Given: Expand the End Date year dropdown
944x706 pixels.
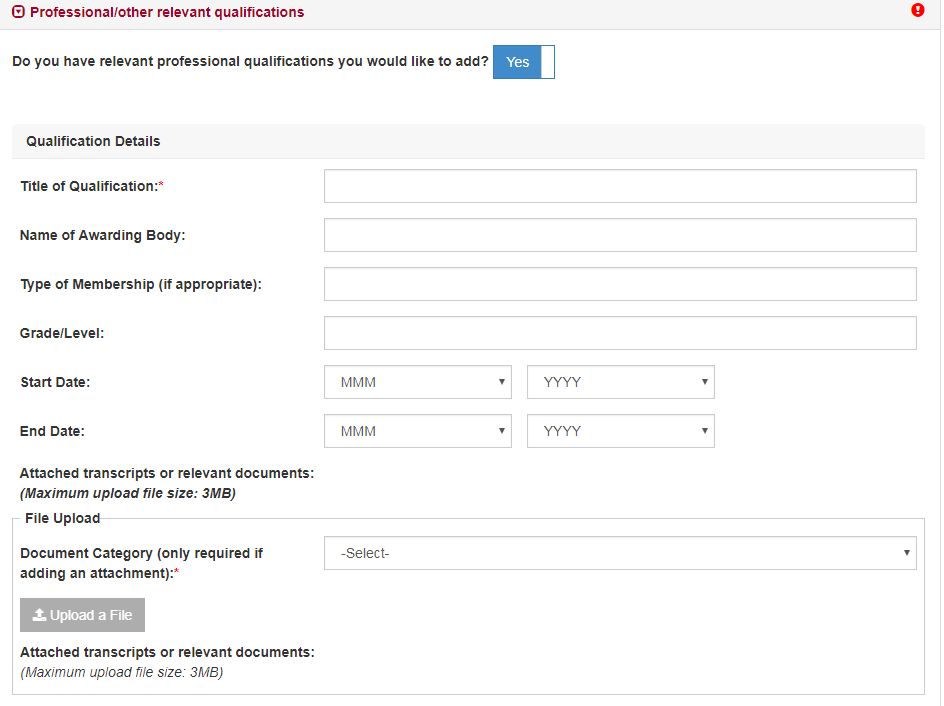Looking at the screenshot, I should [x=621, y=431].
